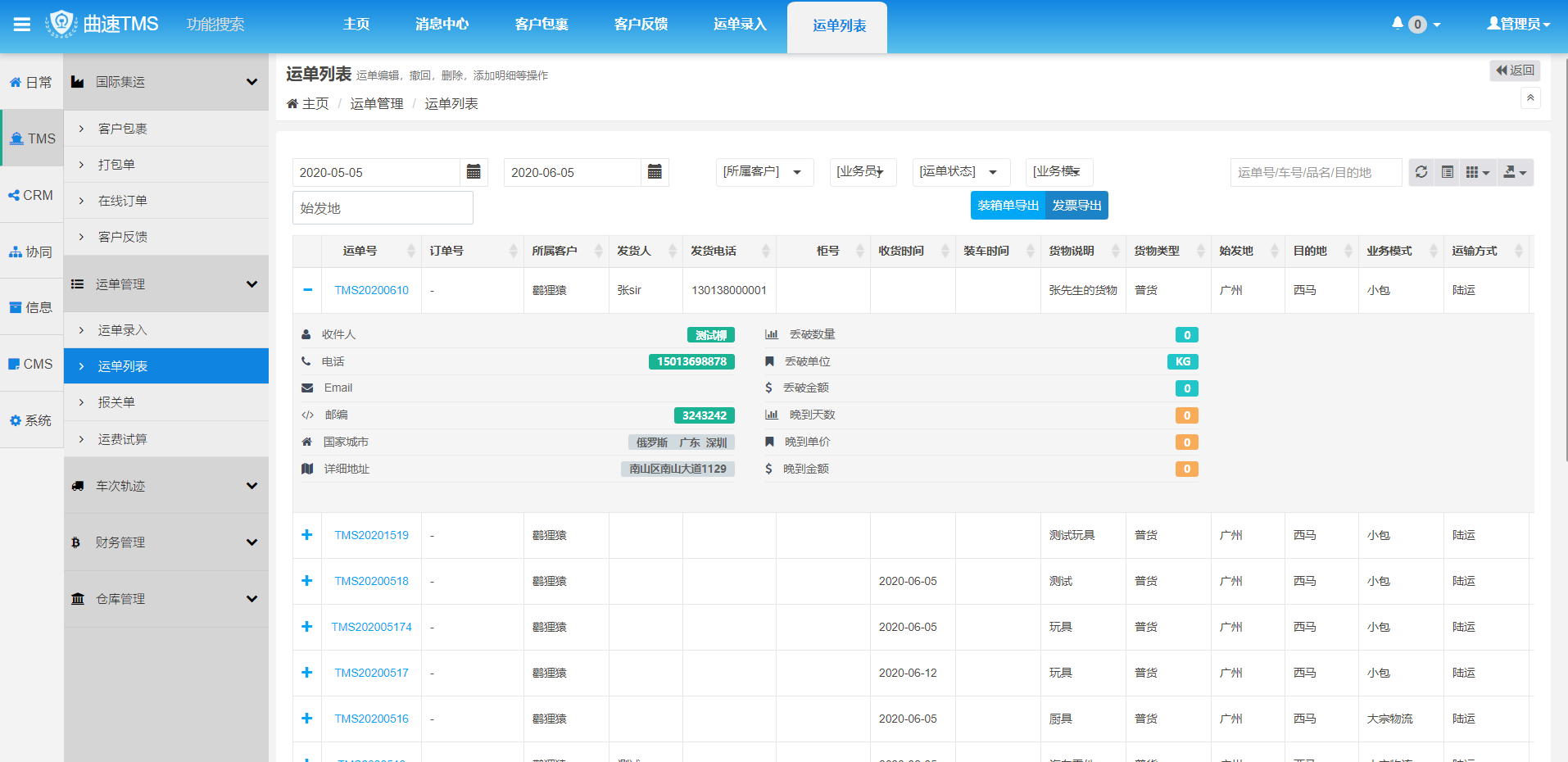Open the [运单状态] filter dropdown
Viewport: 1568px width, 762px height.
961,172
